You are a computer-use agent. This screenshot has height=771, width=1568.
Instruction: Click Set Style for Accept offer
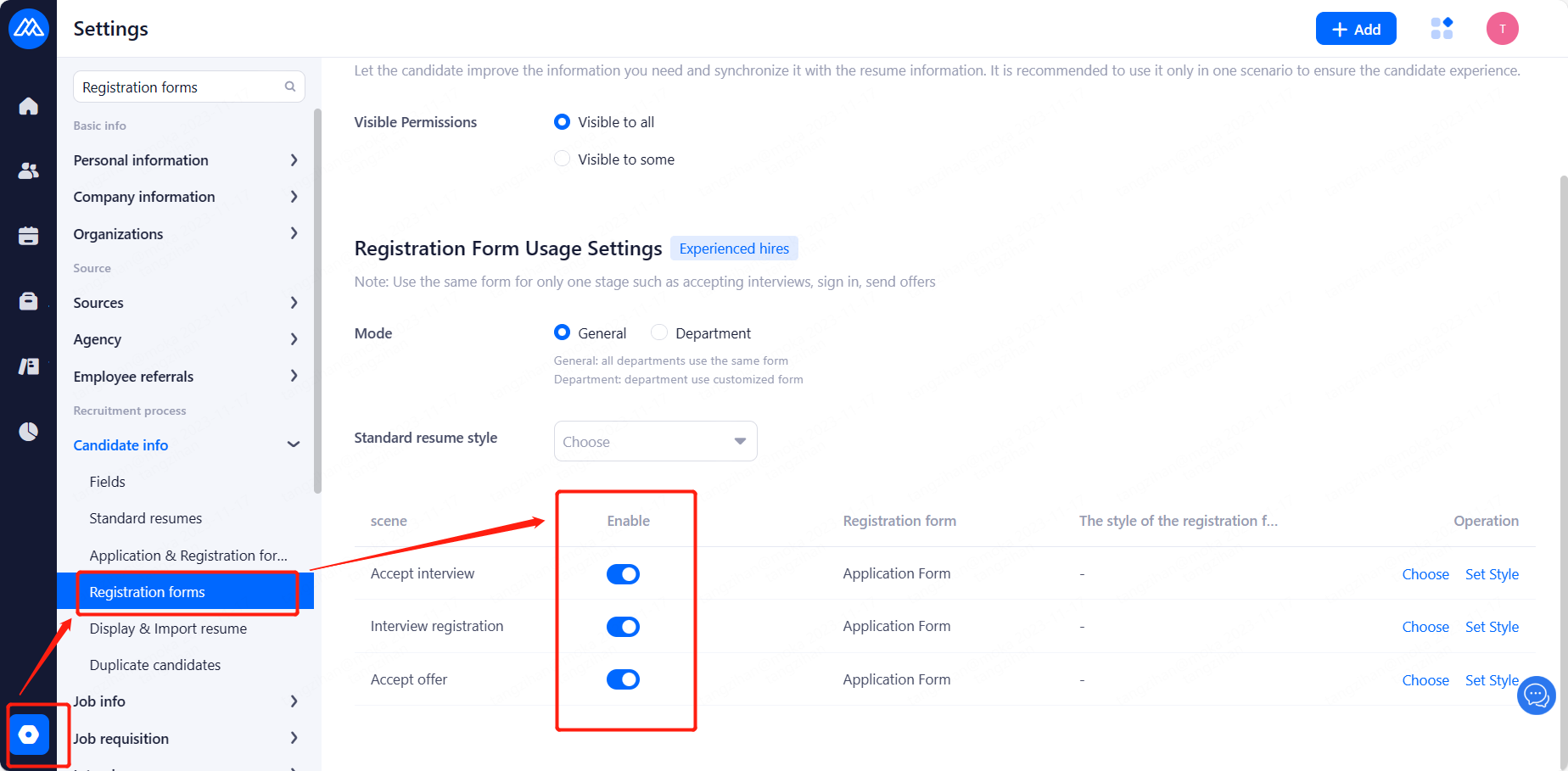pyautogui.click(x=1491, y=680)
